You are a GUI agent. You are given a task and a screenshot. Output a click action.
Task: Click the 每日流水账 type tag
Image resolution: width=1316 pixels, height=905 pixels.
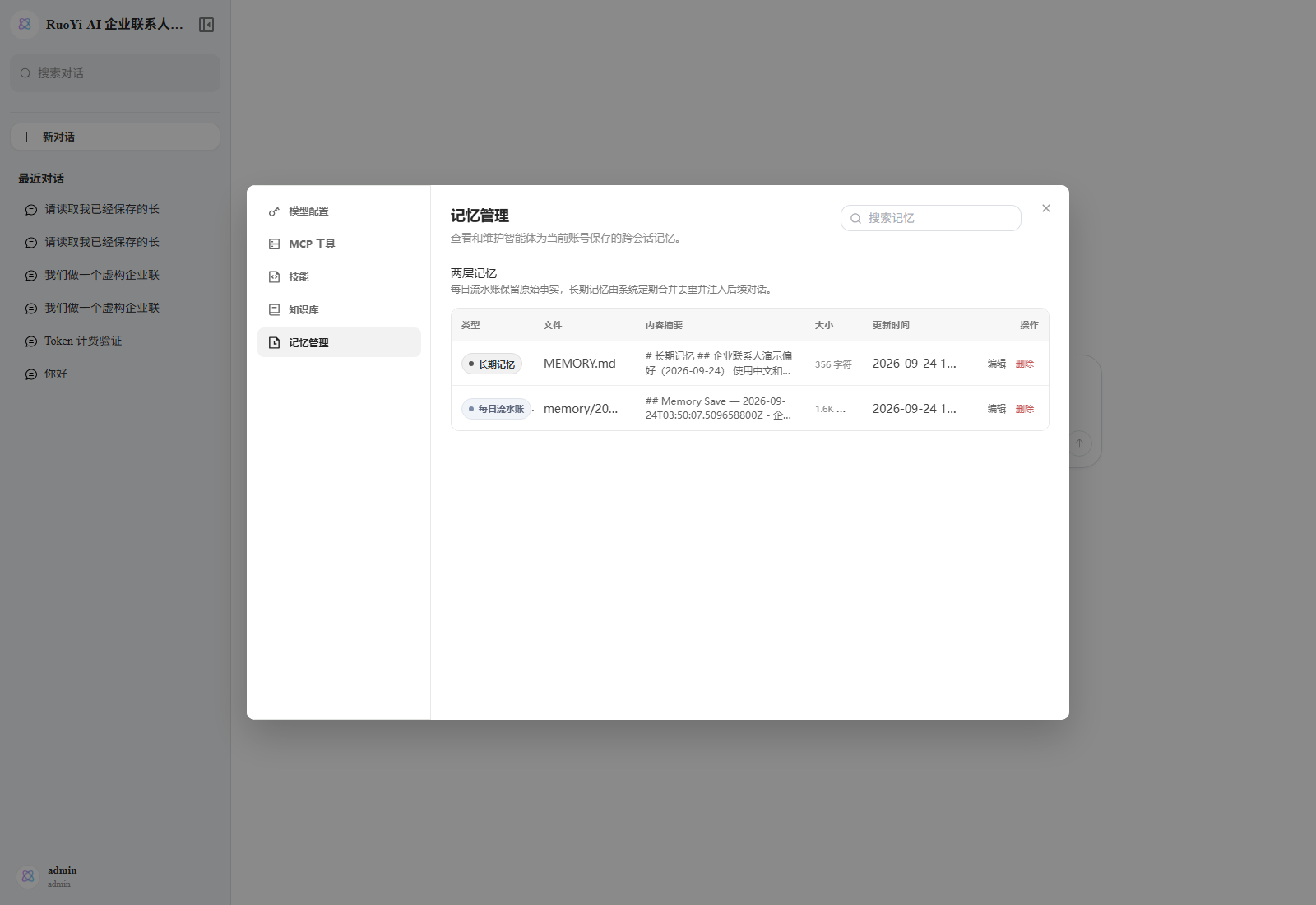(x=496, y=409)
